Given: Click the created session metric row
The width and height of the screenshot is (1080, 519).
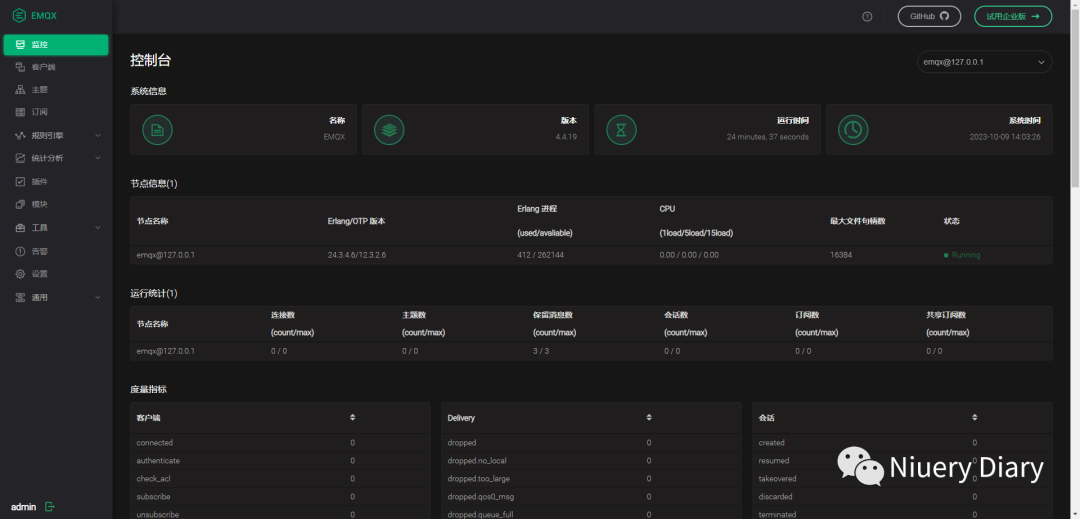Looking at the screenshot, I should (902, 443).
